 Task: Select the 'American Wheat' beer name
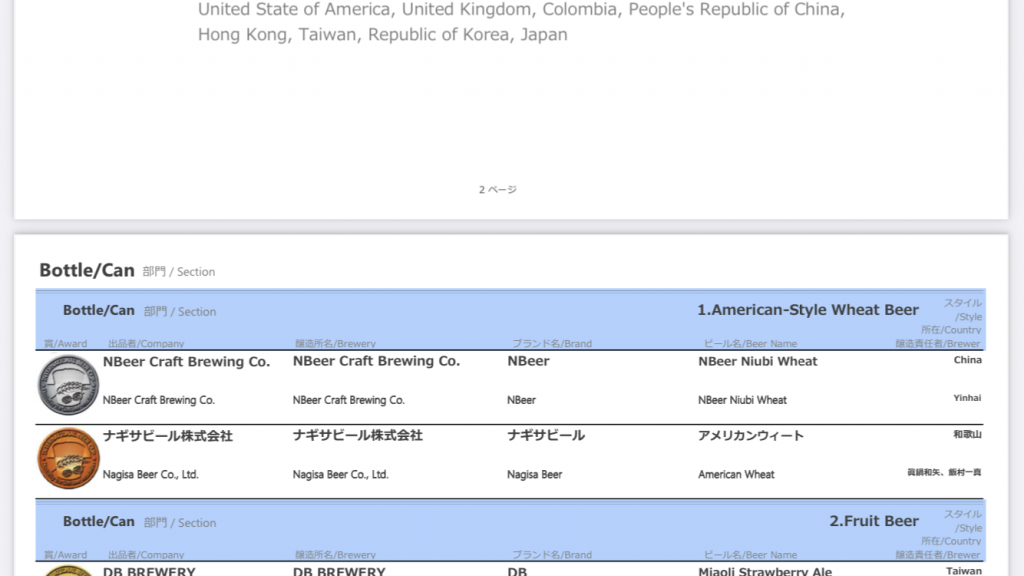click(x=736, y=474)
